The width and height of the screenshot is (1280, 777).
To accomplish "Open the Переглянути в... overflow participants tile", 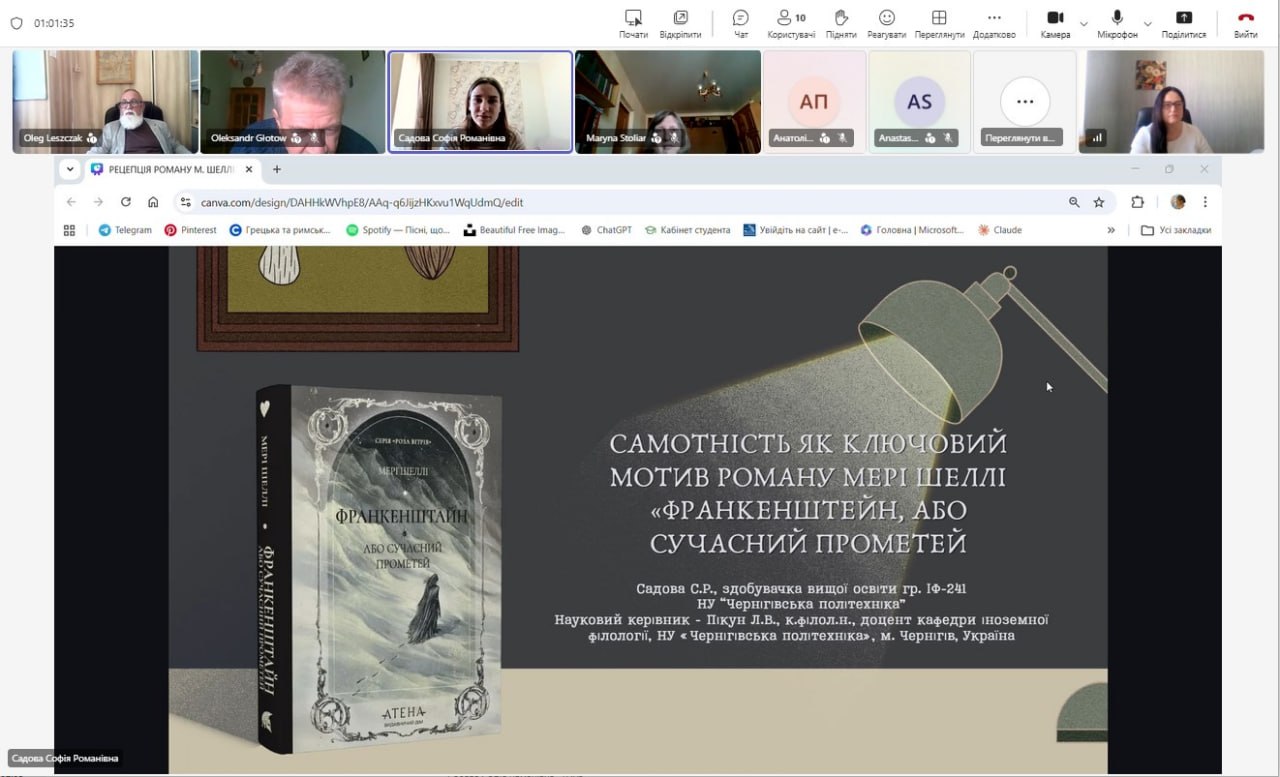I will tap(1025, 102).
